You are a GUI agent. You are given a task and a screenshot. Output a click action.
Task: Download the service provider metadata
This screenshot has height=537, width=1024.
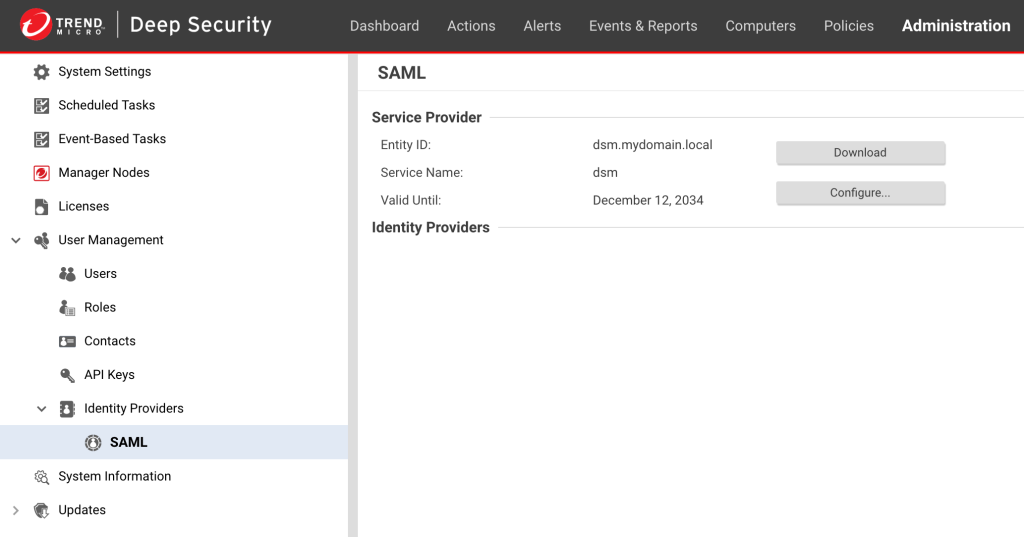click(x=861, y=153)
